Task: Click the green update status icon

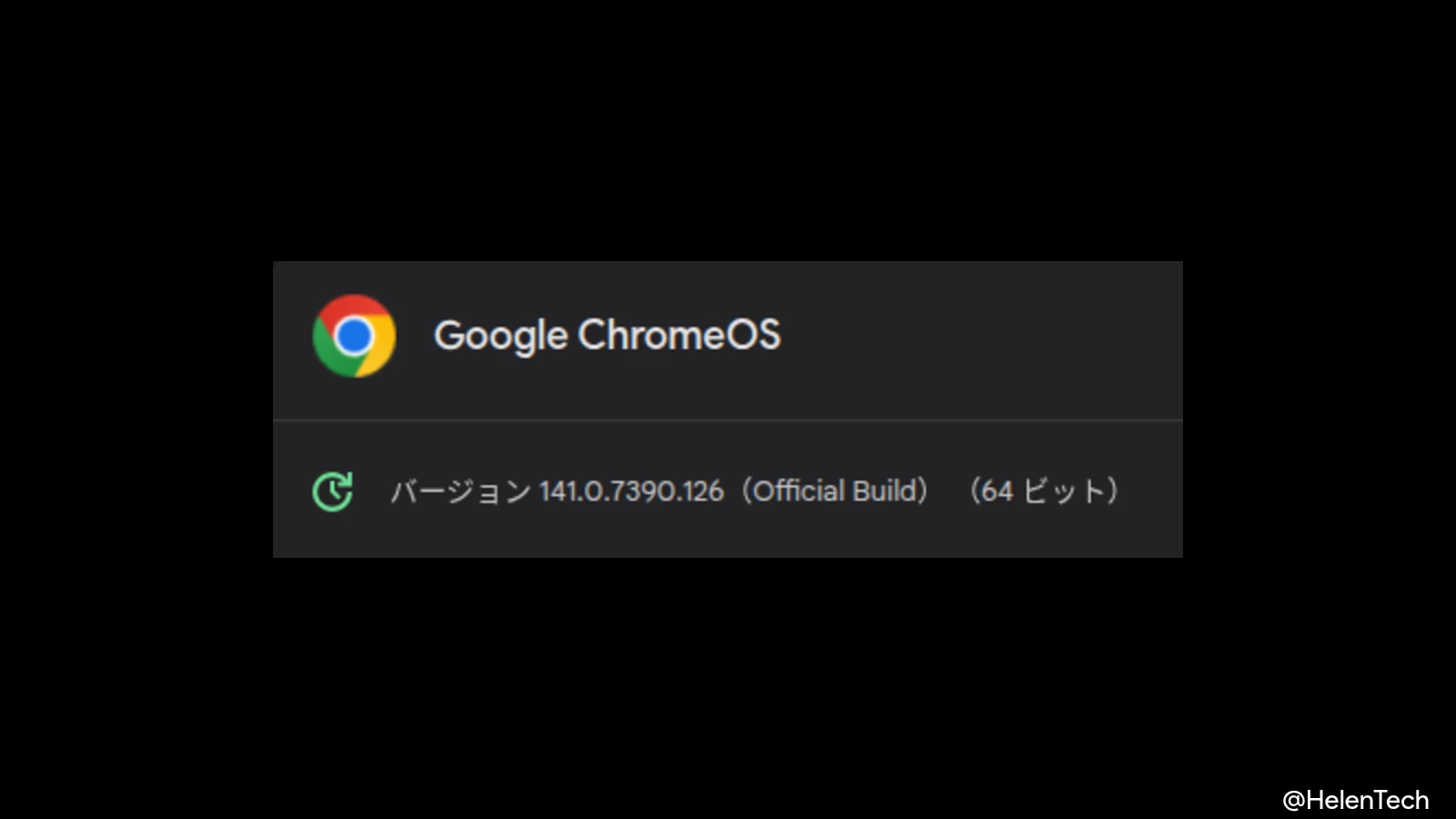Action: point(332,491)
